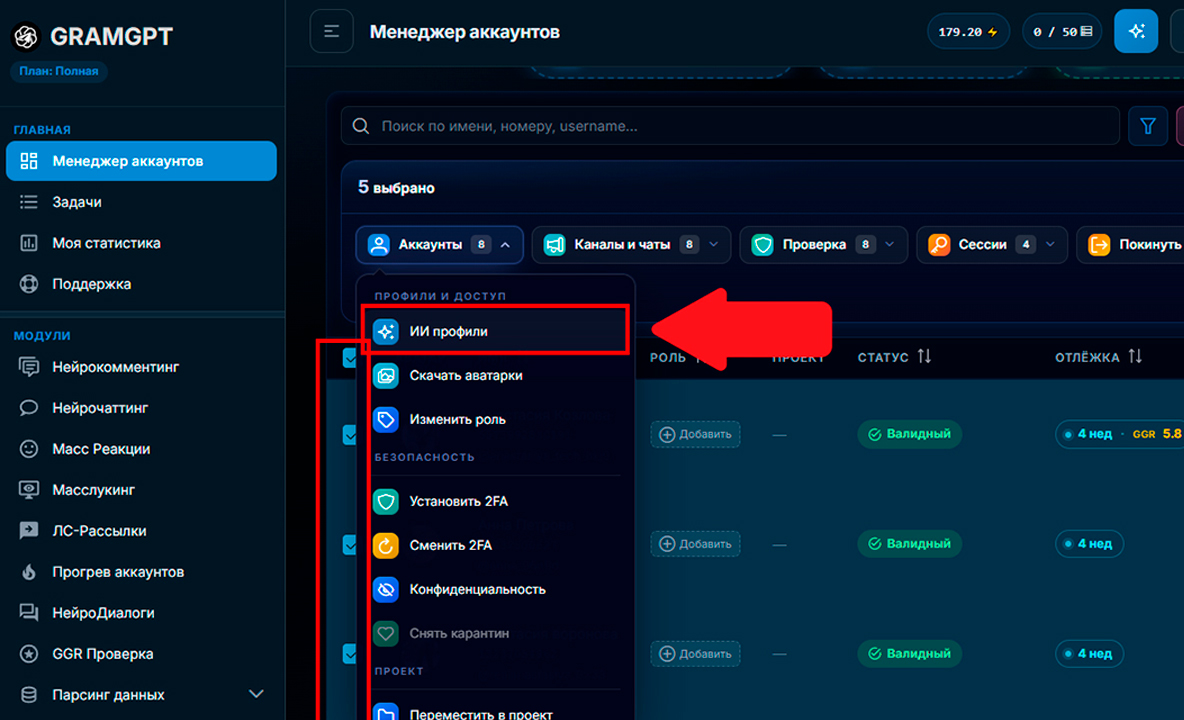Image resolution: width=1184 pixels, height=720 pixels.
Task: Open Задачи from the sidebar
Action: coord(141,202)
